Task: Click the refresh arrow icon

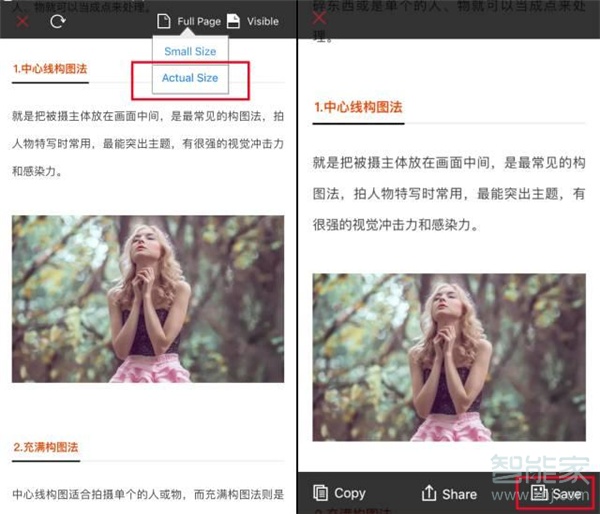Action: pos(57,21)
